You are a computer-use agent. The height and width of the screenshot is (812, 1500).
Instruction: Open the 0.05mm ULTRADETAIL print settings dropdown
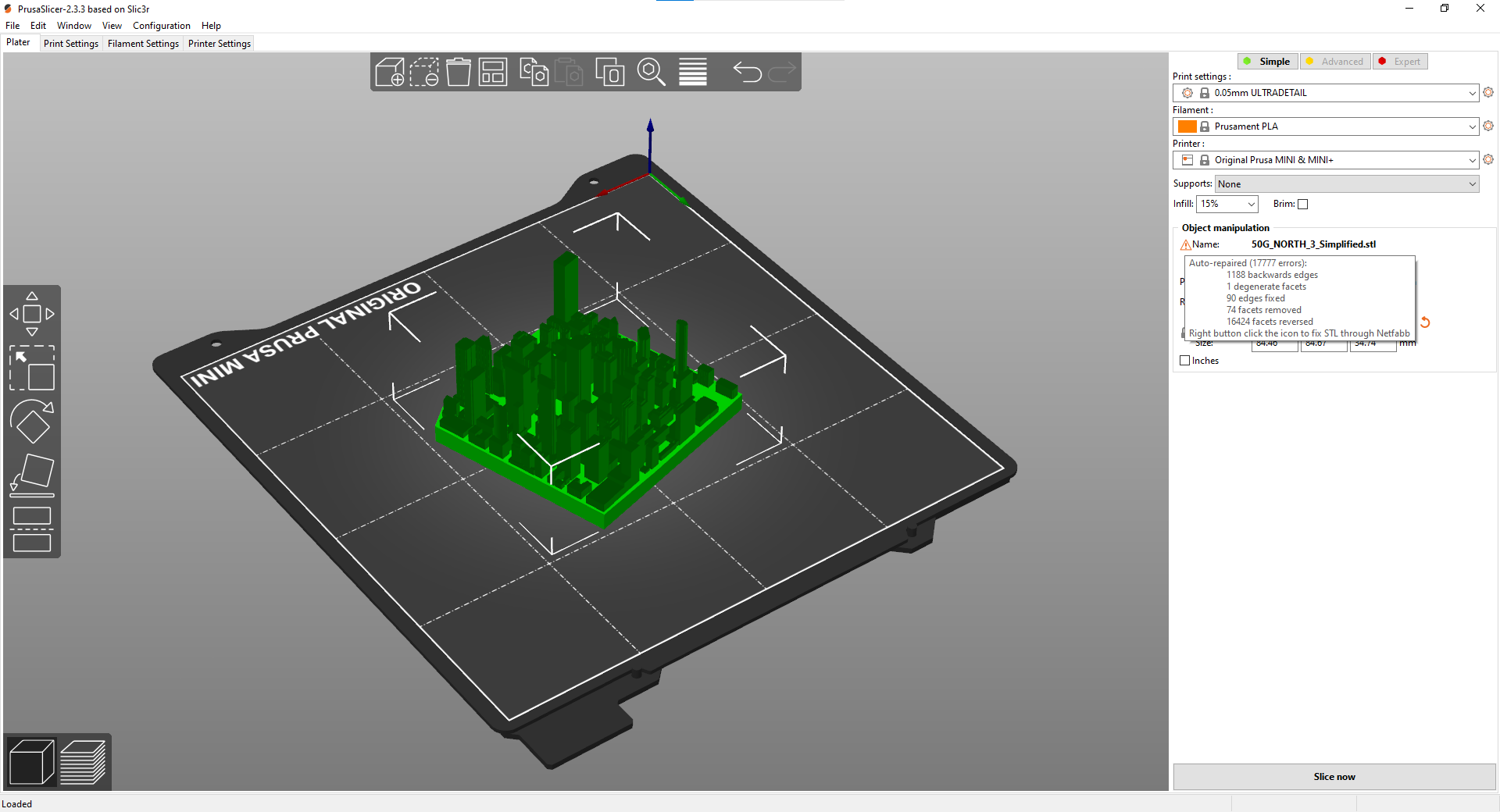[1326, 93]
